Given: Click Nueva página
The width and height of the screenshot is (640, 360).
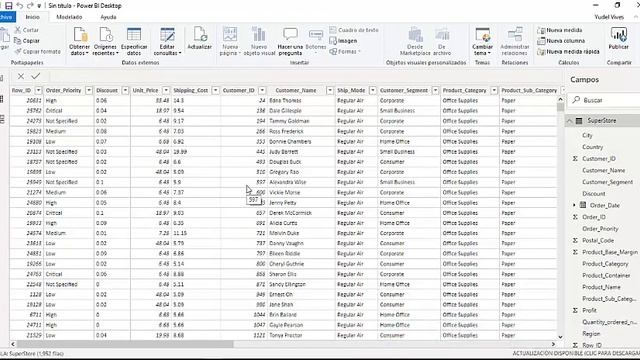Looking at the screenshot, I should (230, 41).
